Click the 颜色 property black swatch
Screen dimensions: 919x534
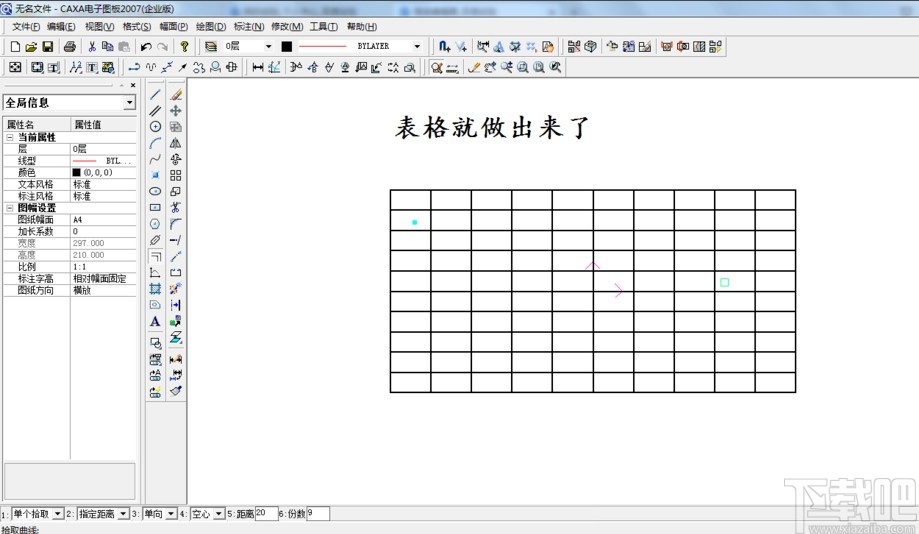pyautogui.click(x=76, y=172)
